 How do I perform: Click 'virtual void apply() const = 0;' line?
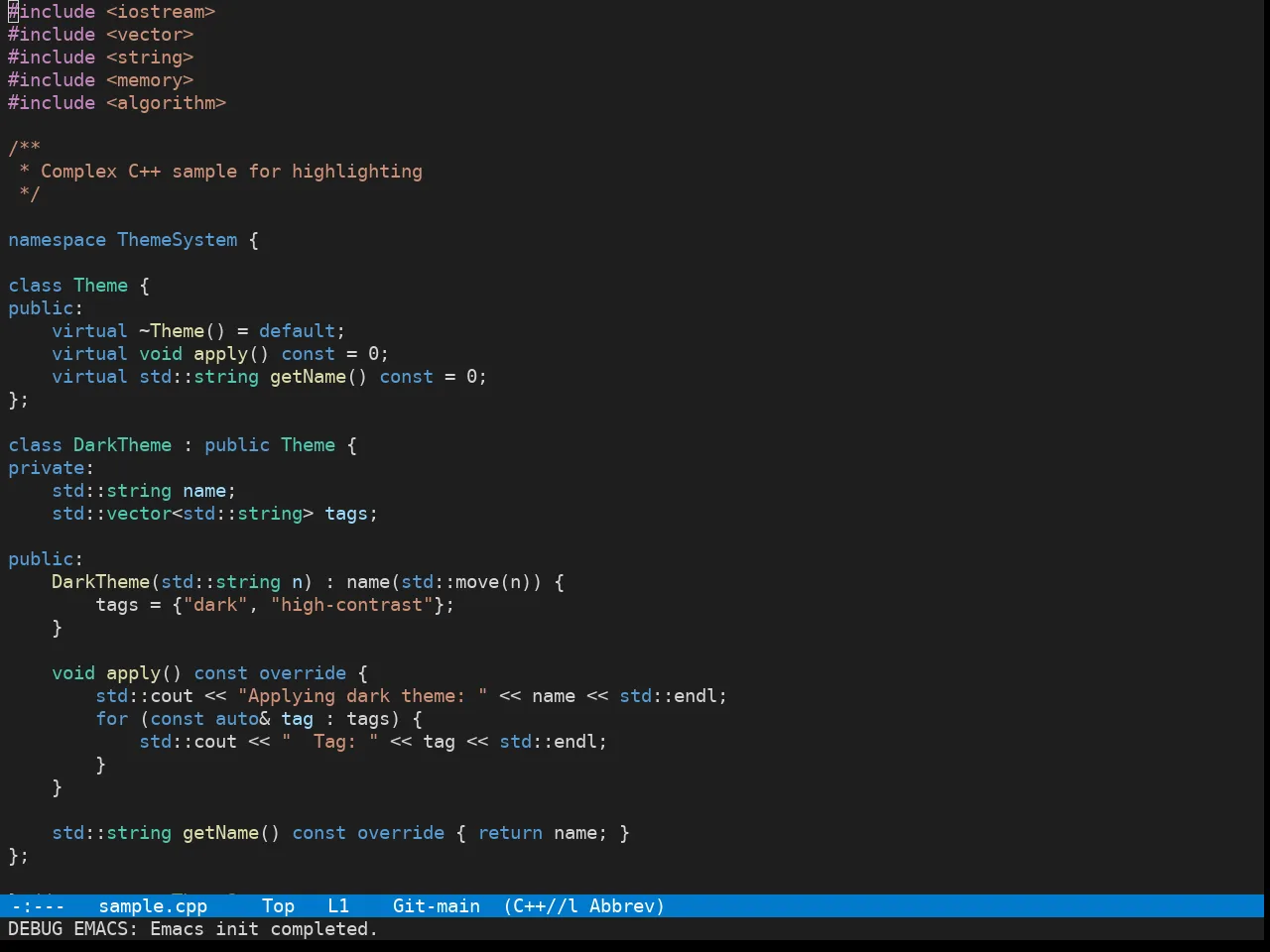(x=220, y=354)
